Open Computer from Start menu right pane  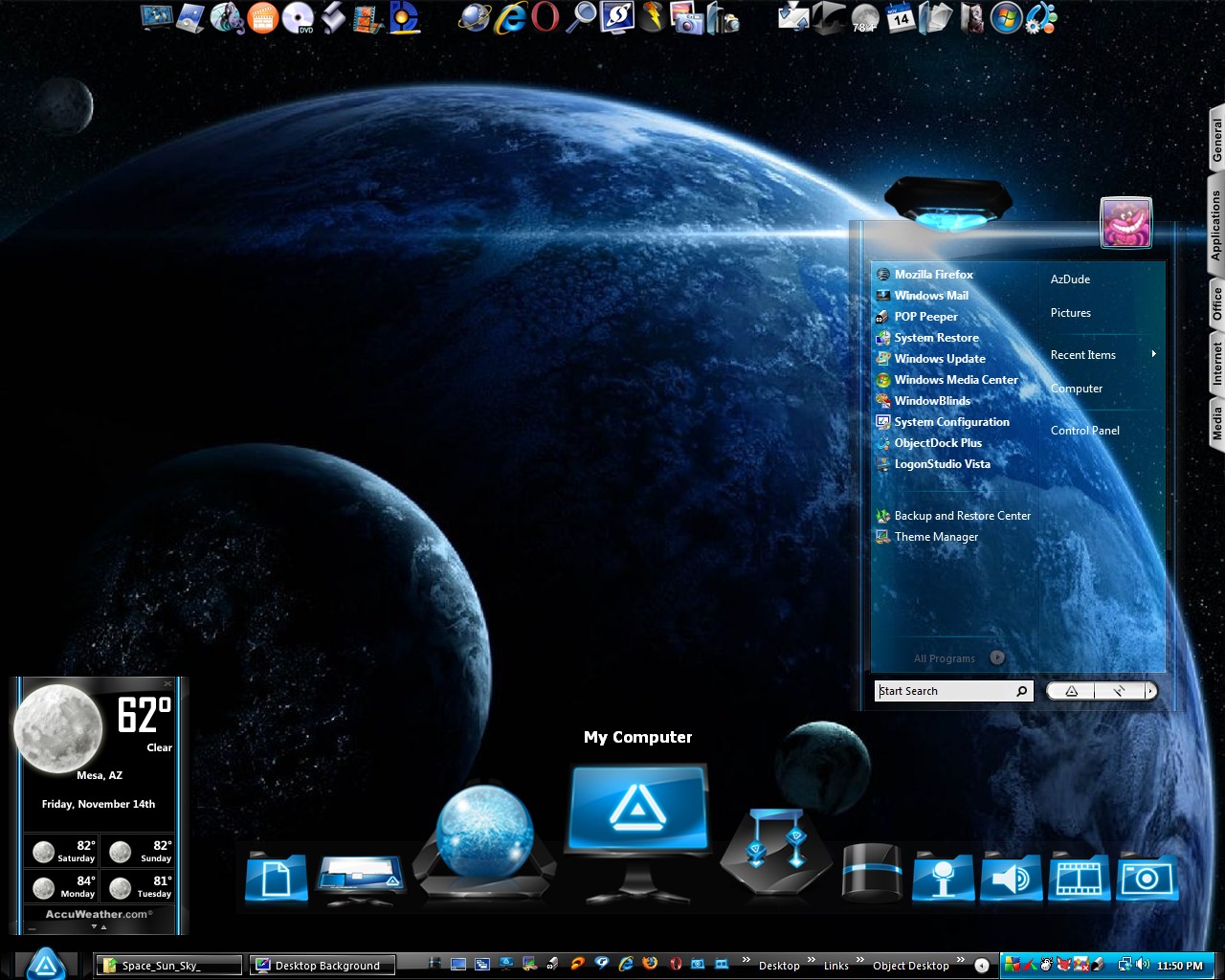[x=1077, y=389]
